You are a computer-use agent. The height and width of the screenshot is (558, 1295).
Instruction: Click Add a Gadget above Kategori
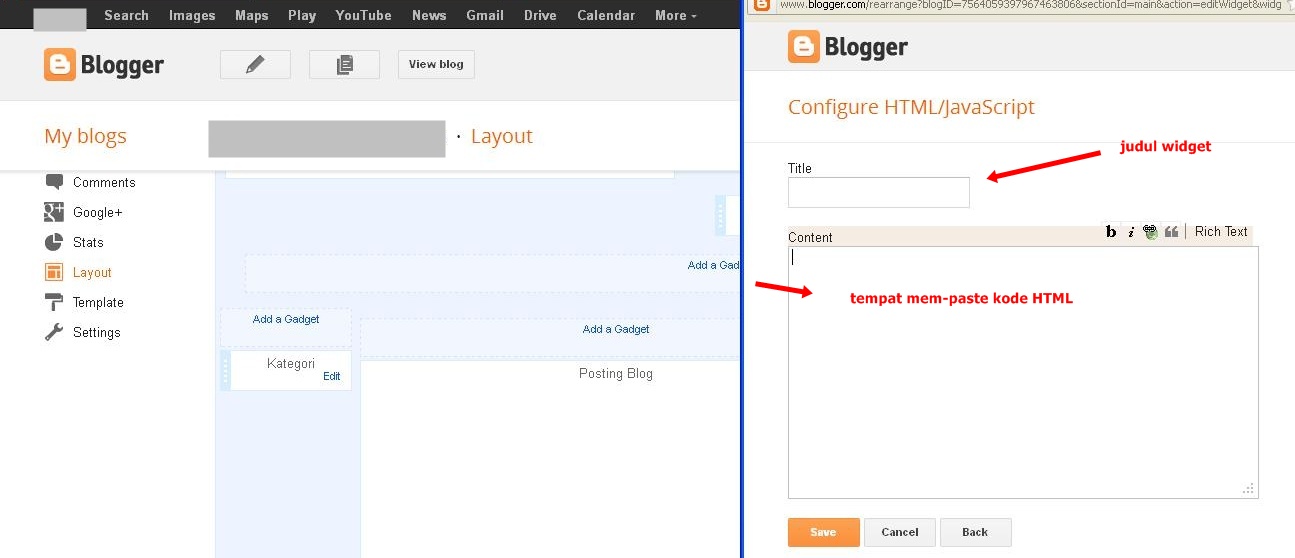click(286, 319)
